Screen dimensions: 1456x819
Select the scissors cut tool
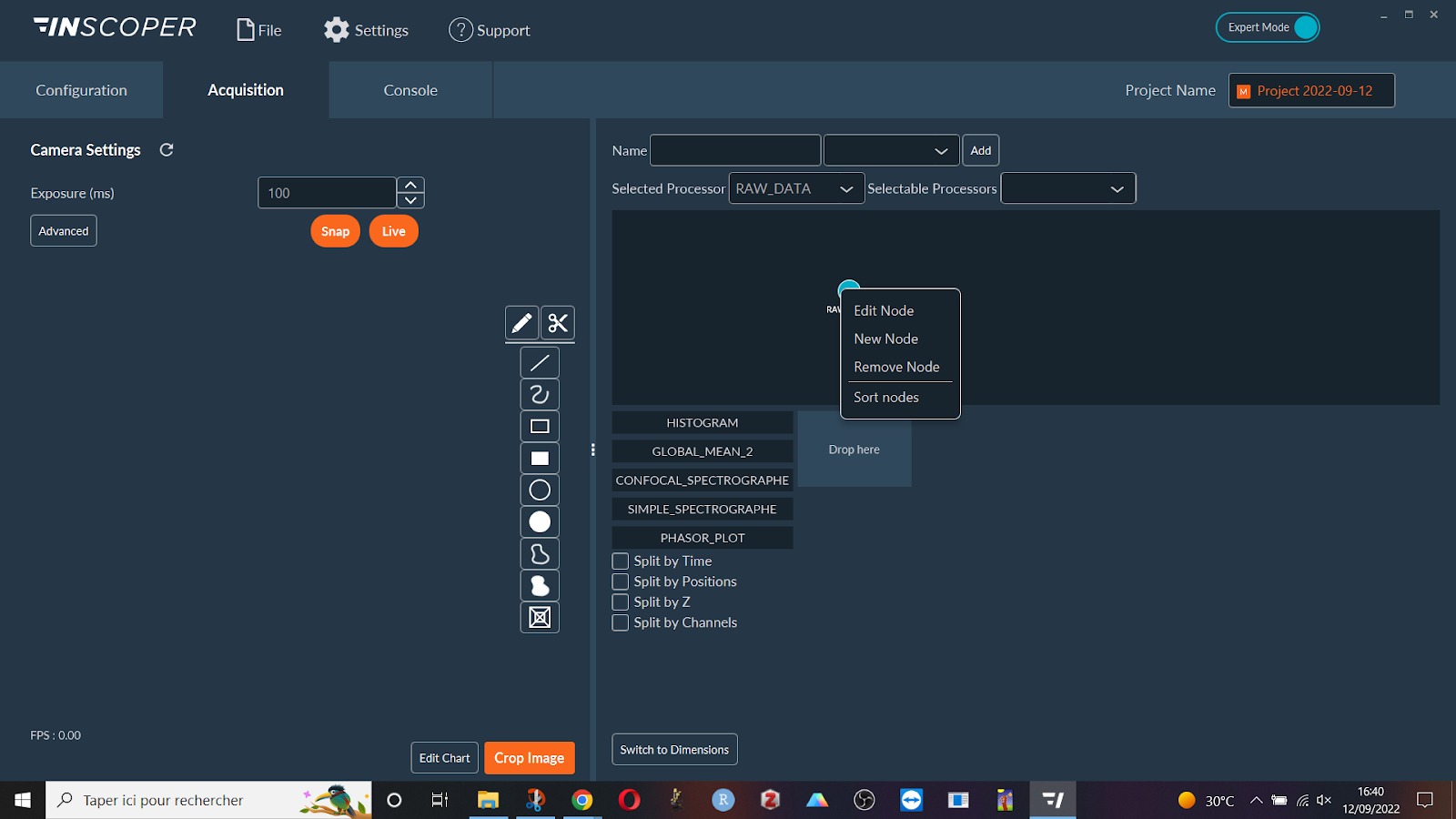pos(557,322)
